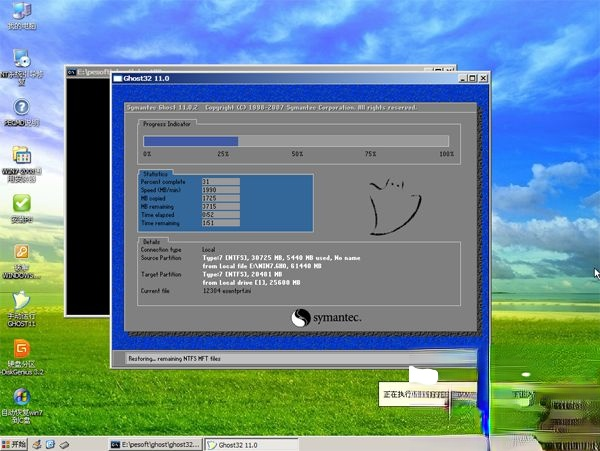Image resolution: width=600 pixels, height=451 pixels.
Task: Click the Symantec logo
Action: pos(326,317)
